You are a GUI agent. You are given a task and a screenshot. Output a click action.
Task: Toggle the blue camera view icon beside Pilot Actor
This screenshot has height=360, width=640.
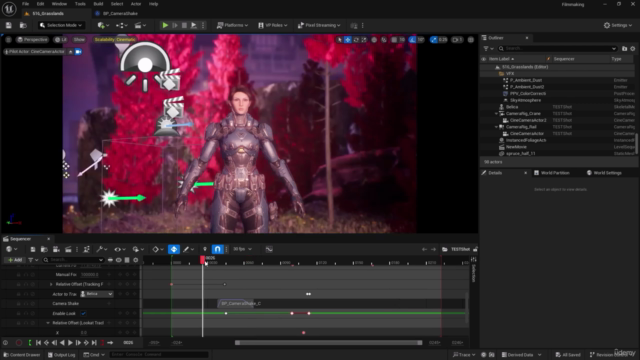click(78, 52)
